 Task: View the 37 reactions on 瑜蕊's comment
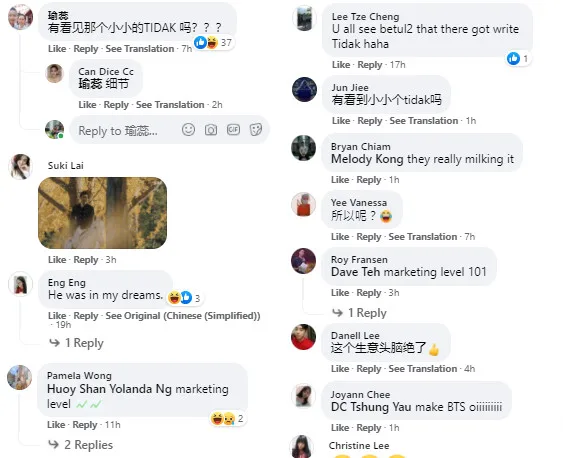click(x=213, y=42)
